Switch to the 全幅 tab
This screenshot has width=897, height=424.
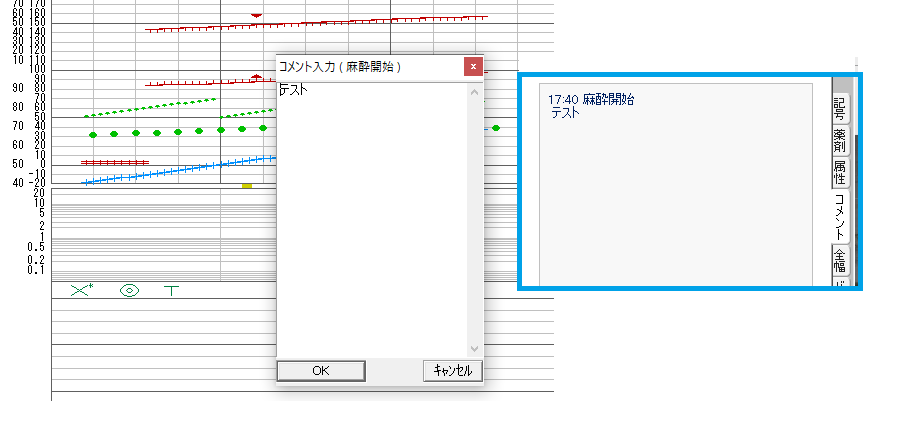pos(840,262)
